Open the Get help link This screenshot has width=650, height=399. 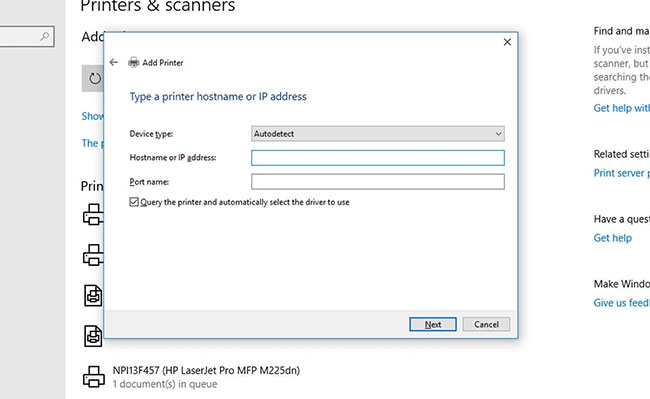(612, 238)
